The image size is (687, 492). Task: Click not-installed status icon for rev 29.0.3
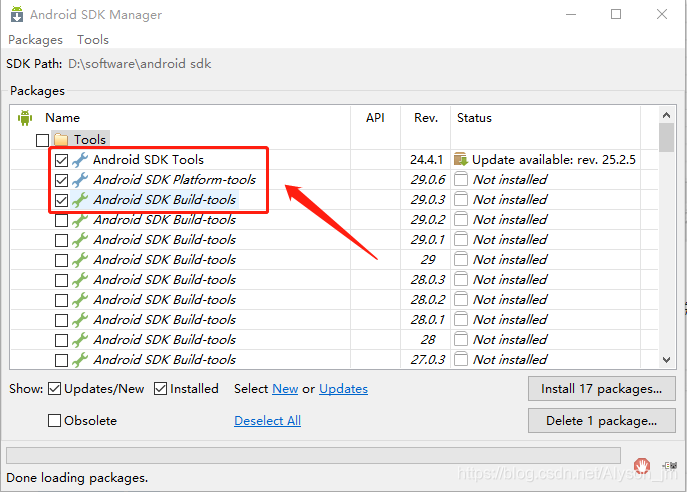coord(460,199)
